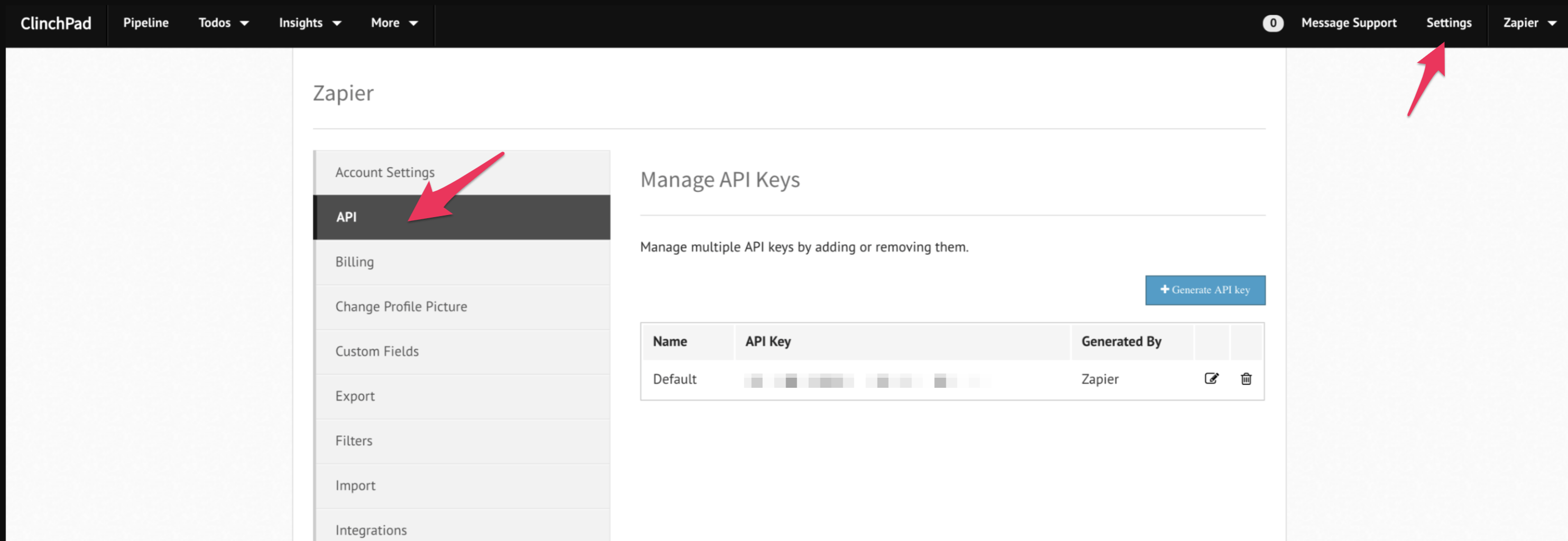The image size is (1568, 541).
Task: Select Account Settings in sidebar
Action: pyautogui.click(x=462, y=173)
